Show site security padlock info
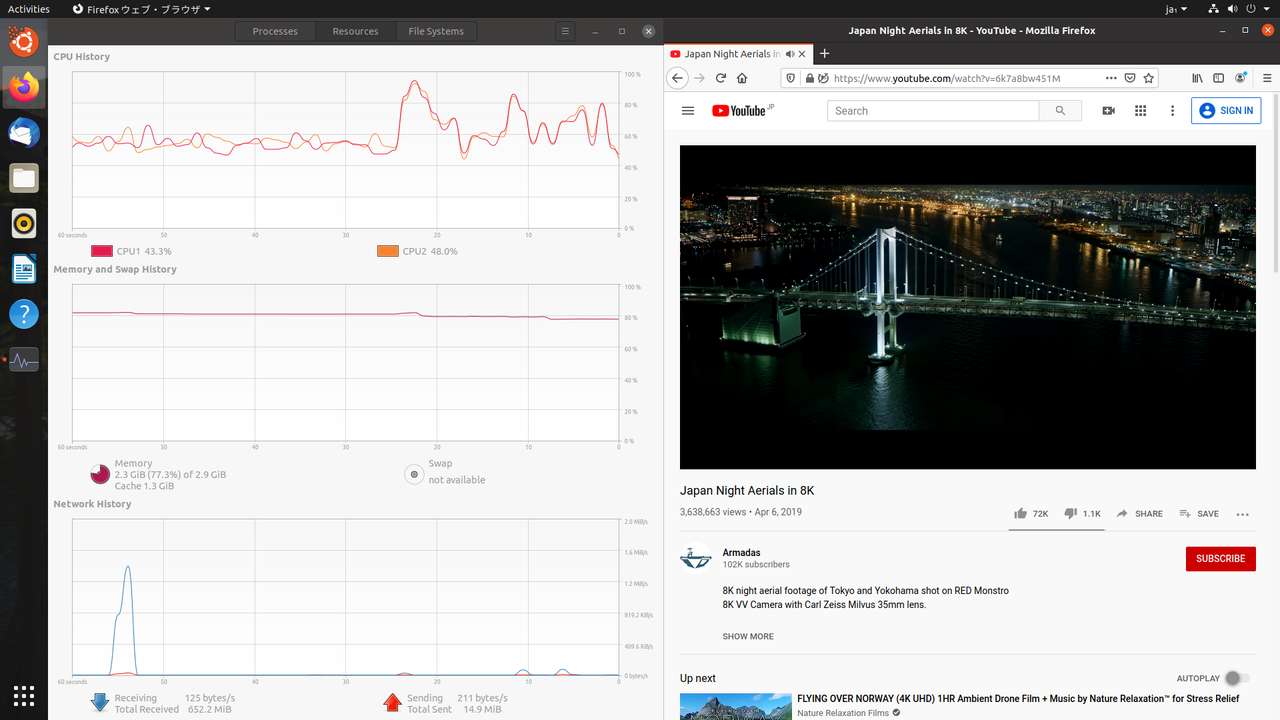This screenshot has width=1280, height=720. [x=808, y=78]
